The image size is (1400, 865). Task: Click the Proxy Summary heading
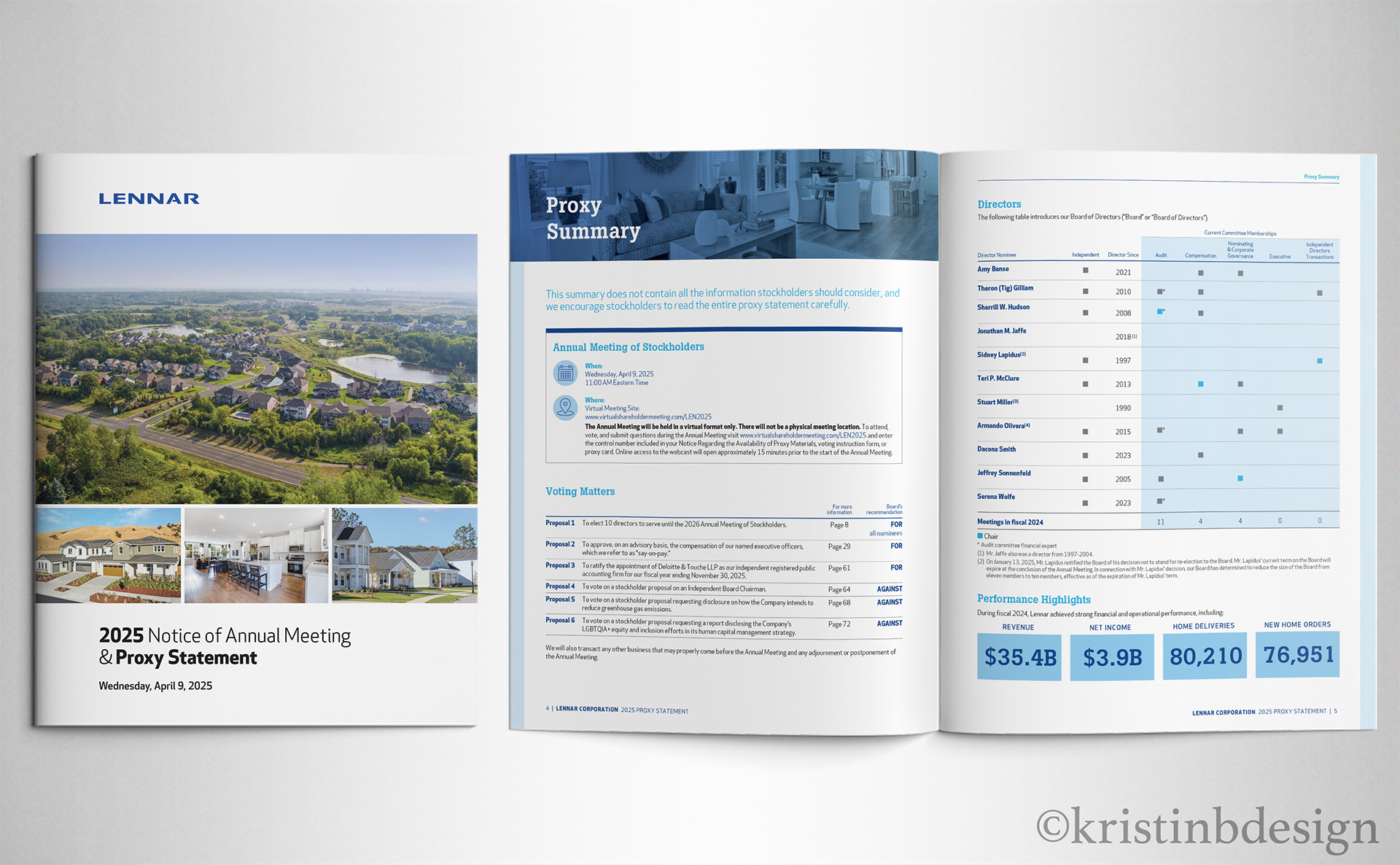point(593,218)
